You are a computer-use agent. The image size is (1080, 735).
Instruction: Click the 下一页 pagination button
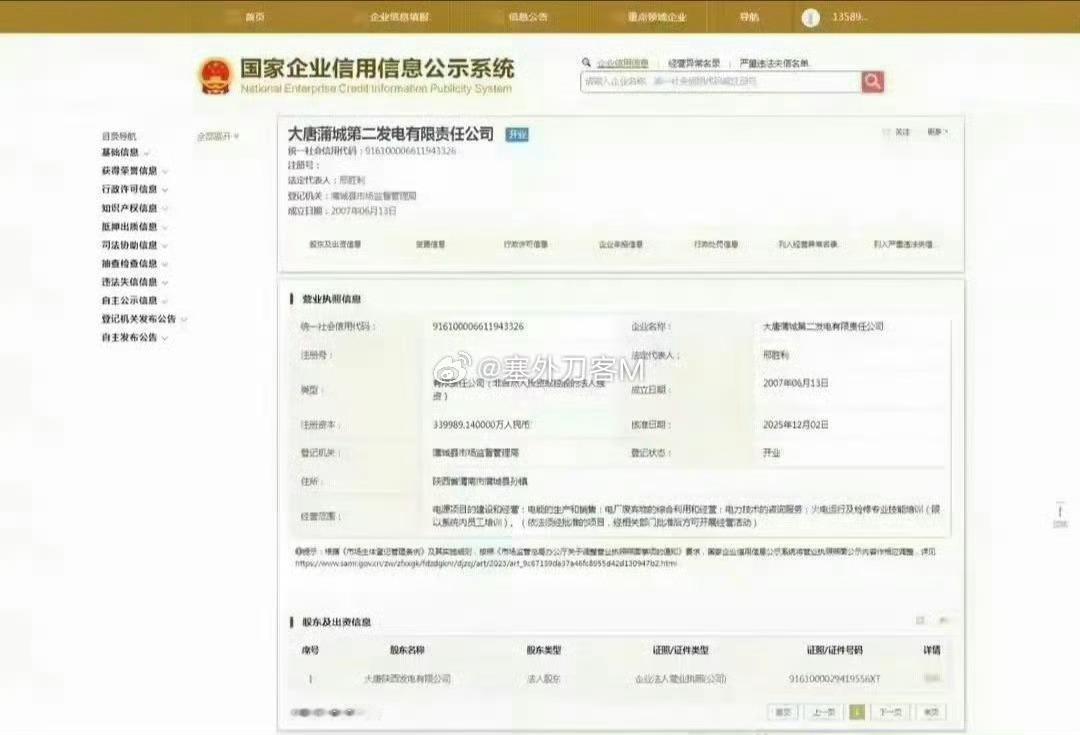(891, 712)
